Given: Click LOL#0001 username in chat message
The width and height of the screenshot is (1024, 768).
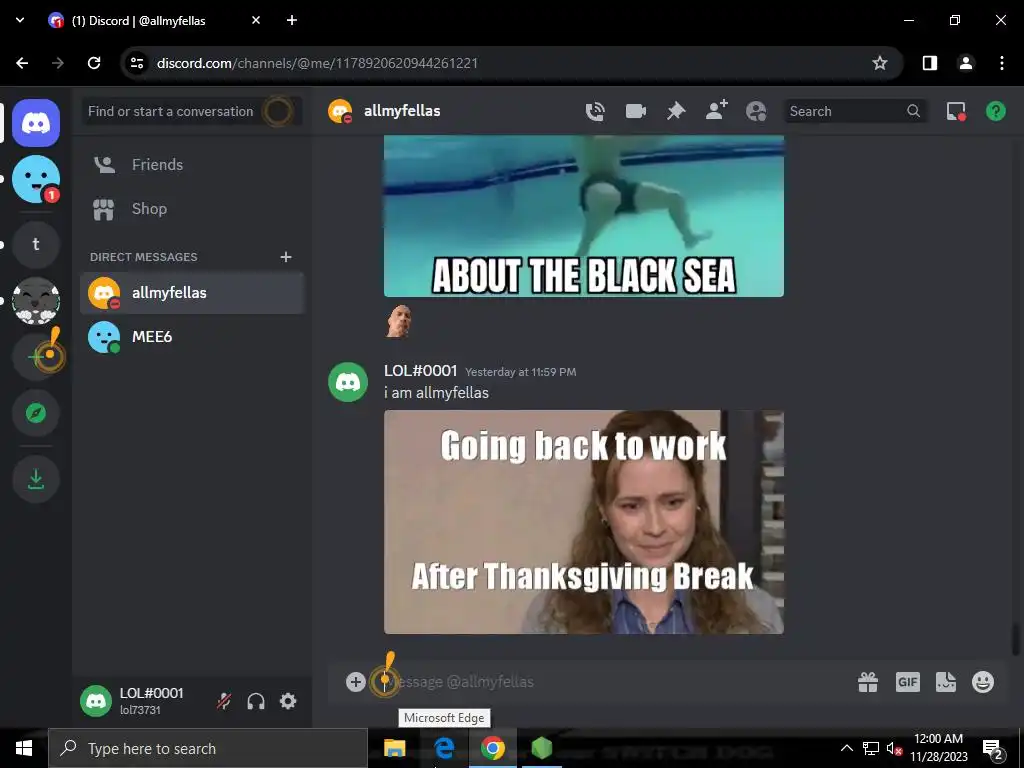Looking at the screenshot, I should [x=421, y=371].
